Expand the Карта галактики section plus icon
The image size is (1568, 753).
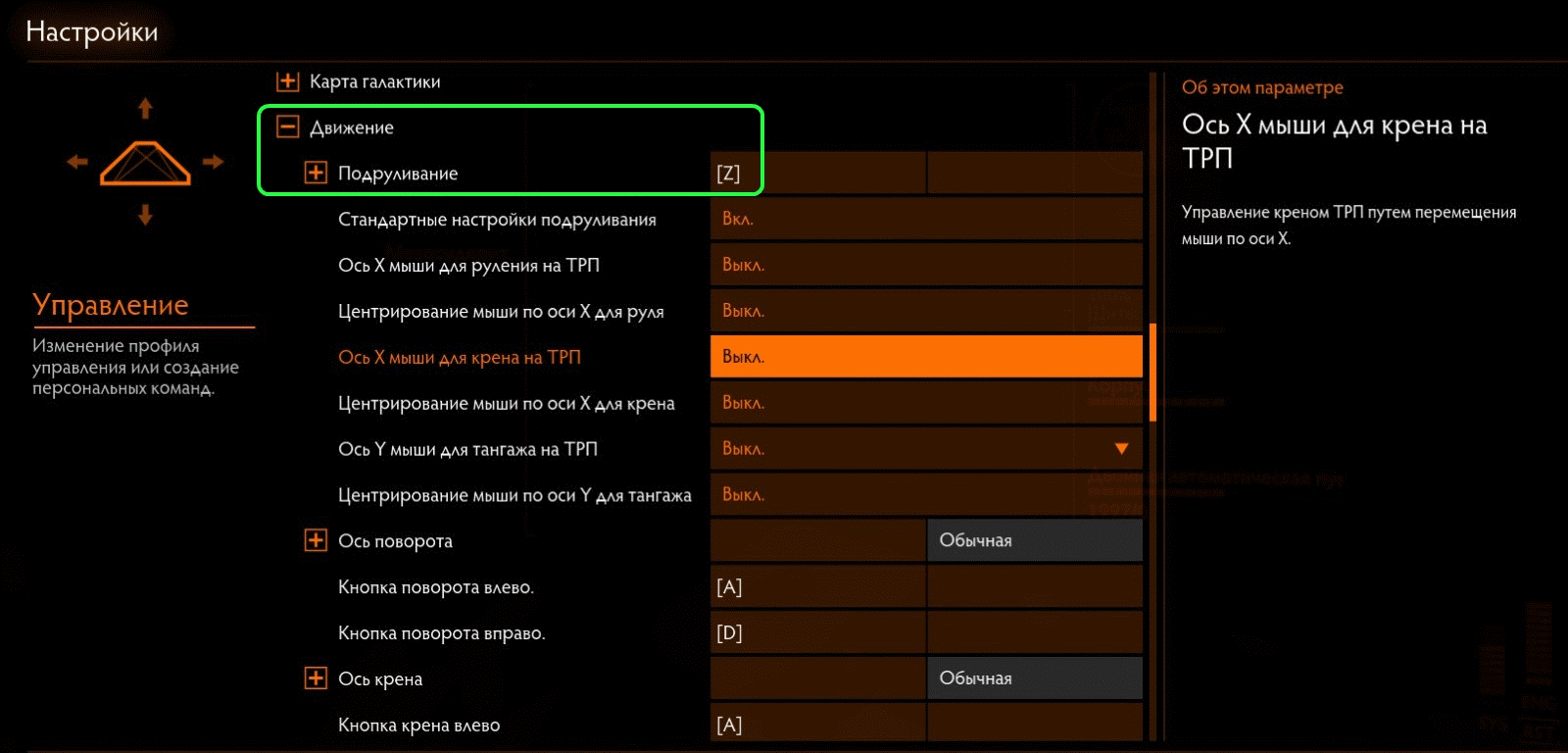[x=287, y=81]
